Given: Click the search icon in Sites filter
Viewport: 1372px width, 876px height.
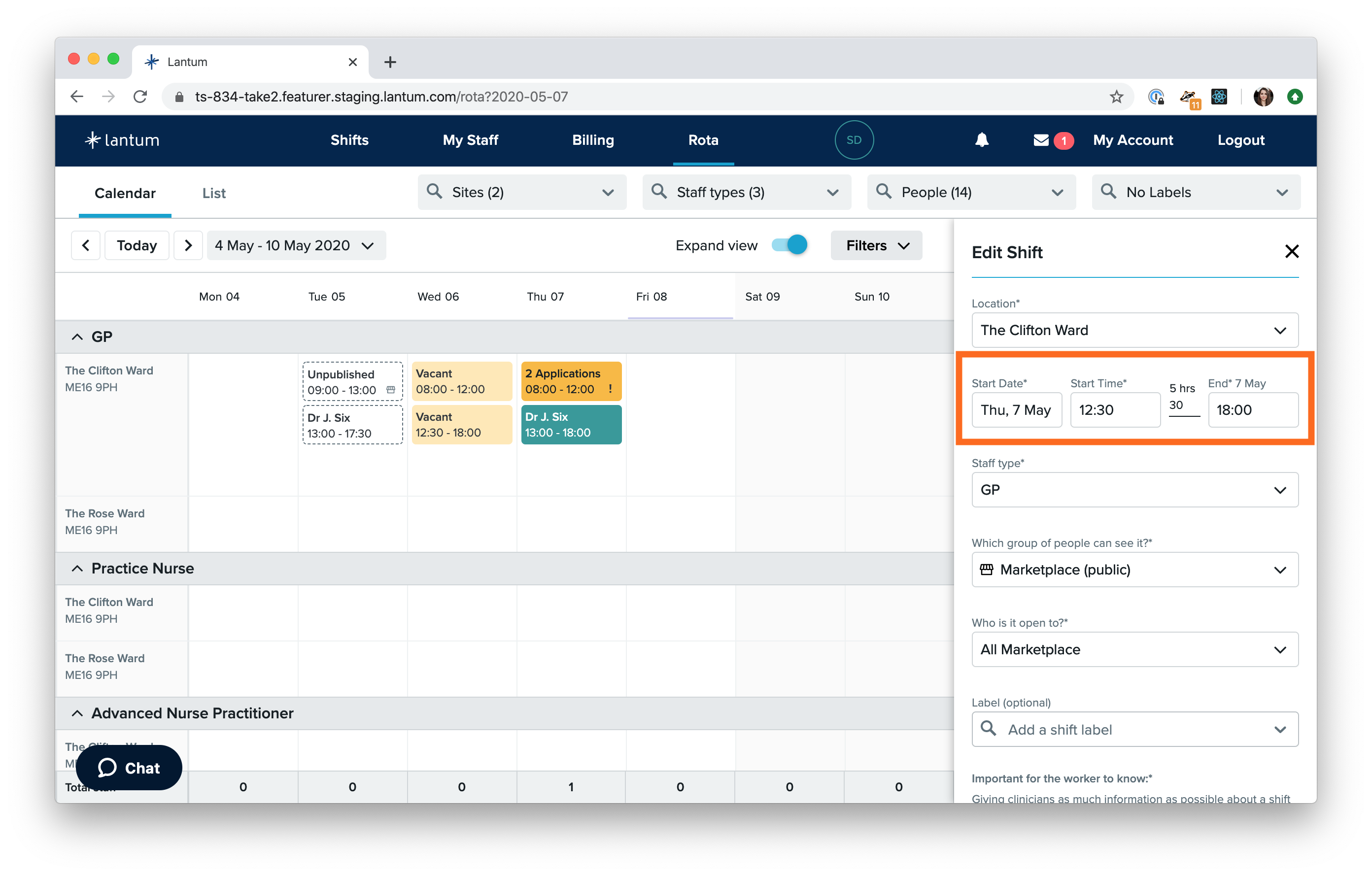Looking at the screenshot, I should (x=435, y=191).
